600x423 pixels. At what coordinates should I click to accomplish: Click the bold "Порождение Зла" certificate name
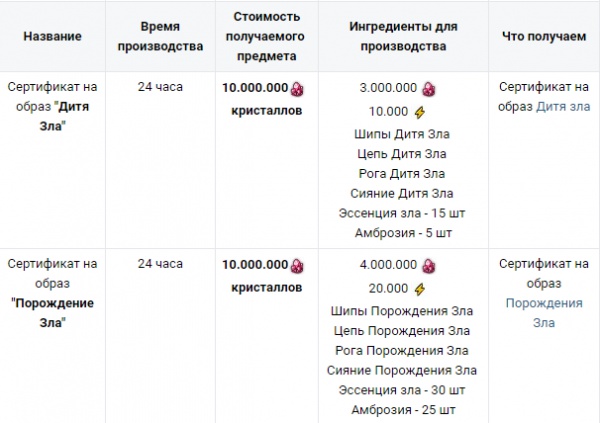tap(52, 313)
